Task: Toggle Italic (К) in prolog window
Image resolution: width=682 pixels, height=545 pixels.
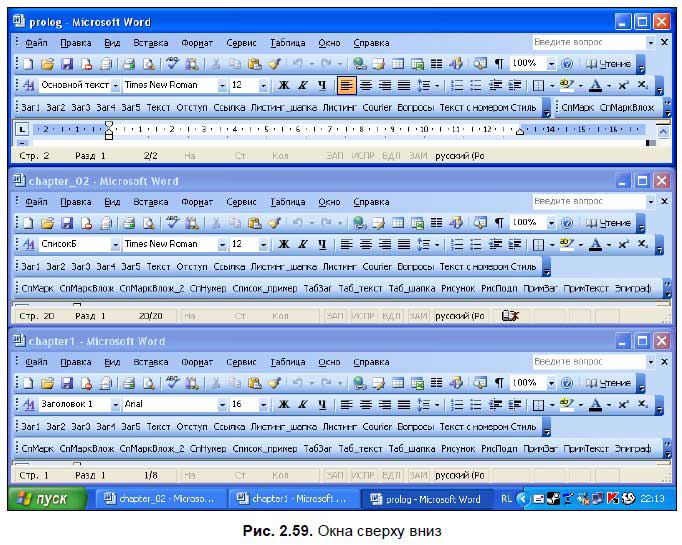Action: pyautogui.click(x=303, y=85)
